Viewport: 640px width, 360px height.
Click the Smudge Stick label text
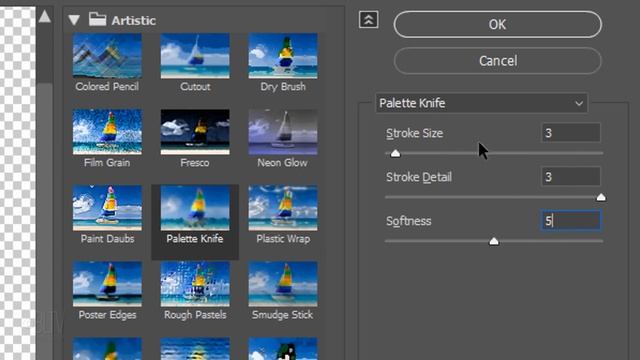pyautogui.click(x=282, y=315)
